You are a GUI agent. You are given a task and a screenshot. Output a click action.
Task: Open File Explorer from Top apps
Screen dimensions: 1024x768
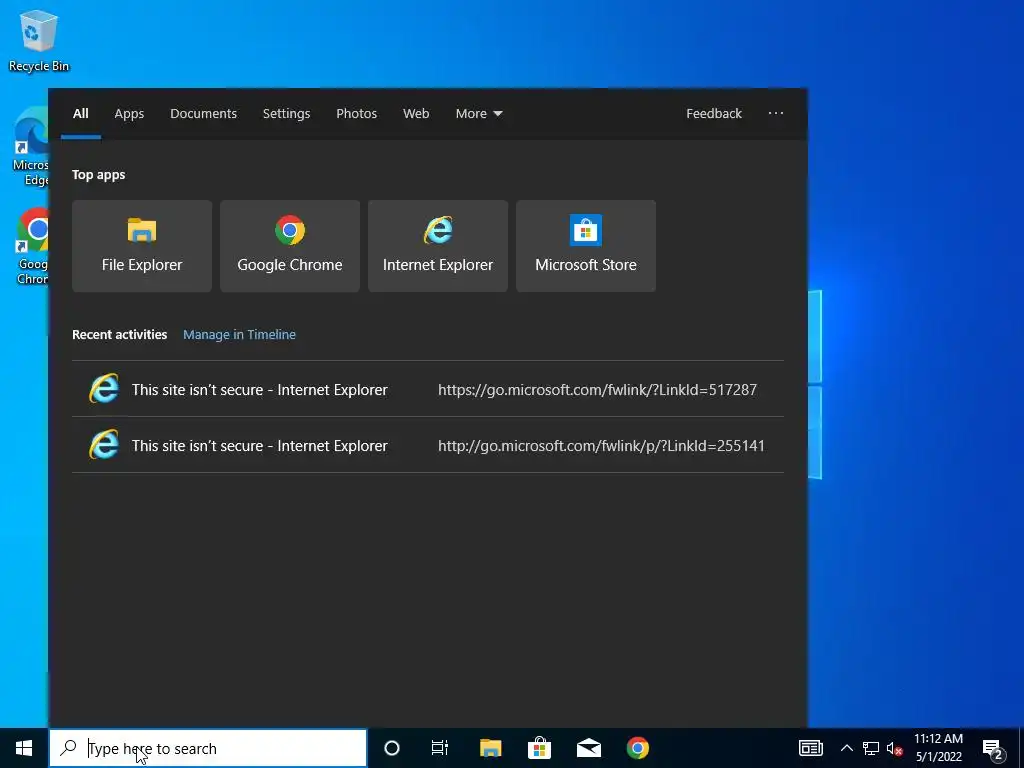(142, 246)
